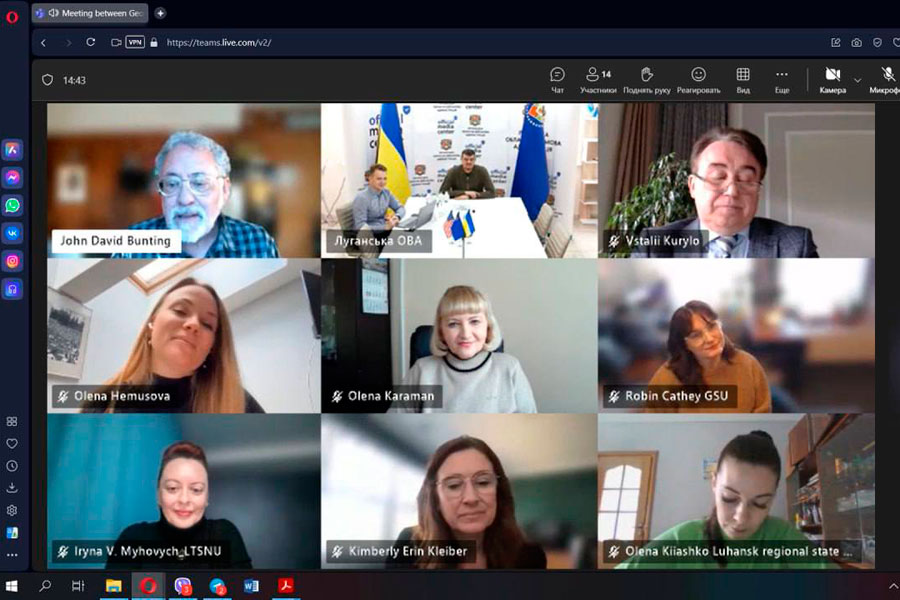Open downloads in Opera sidebar
The height and width of the screenshot is (600, 900).
tap(12, 488)
